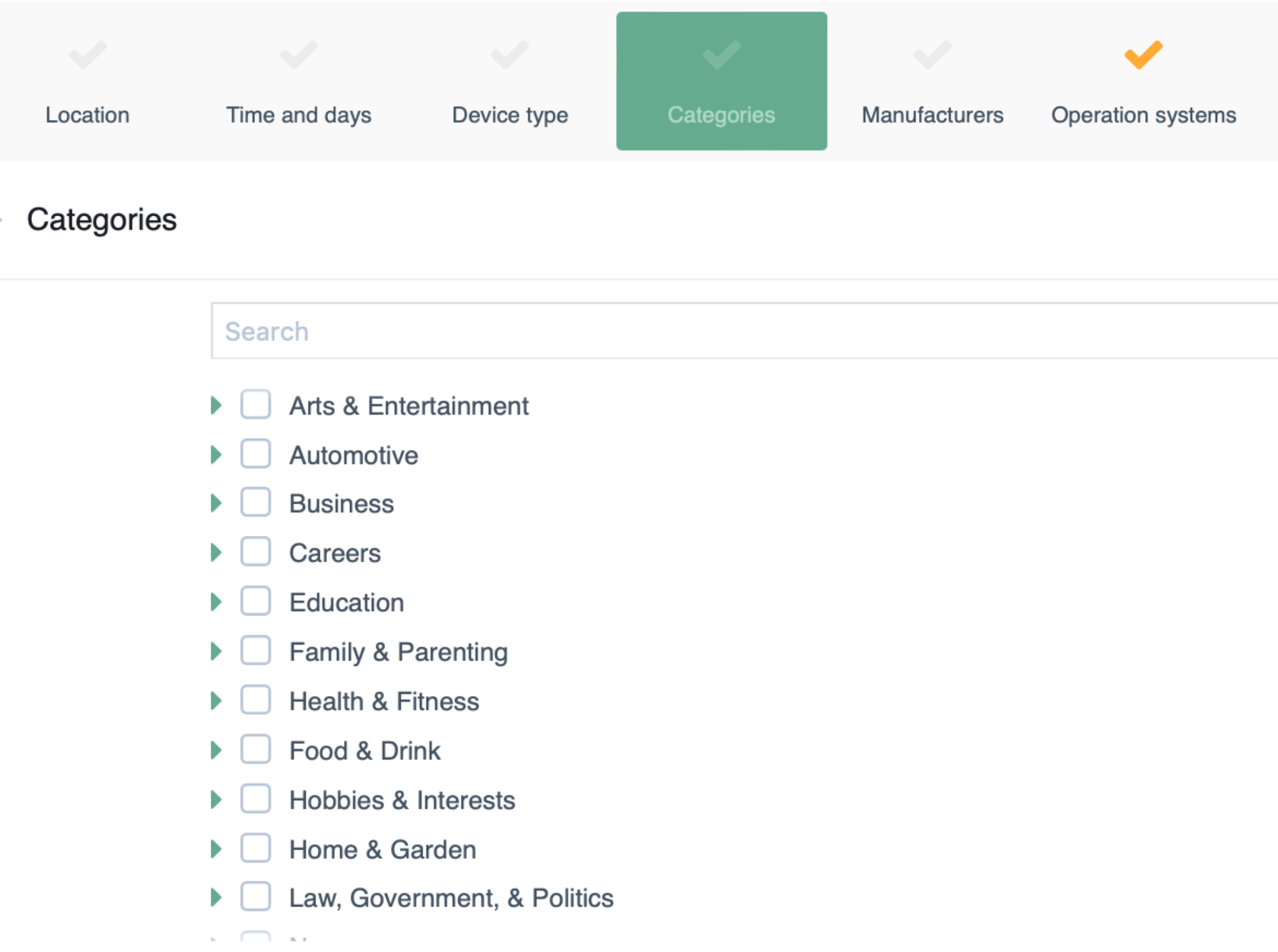Viewport: 1278px width, 952px height.
Task: Expand the Hobbies & Interests arrow
Action: 216,800
